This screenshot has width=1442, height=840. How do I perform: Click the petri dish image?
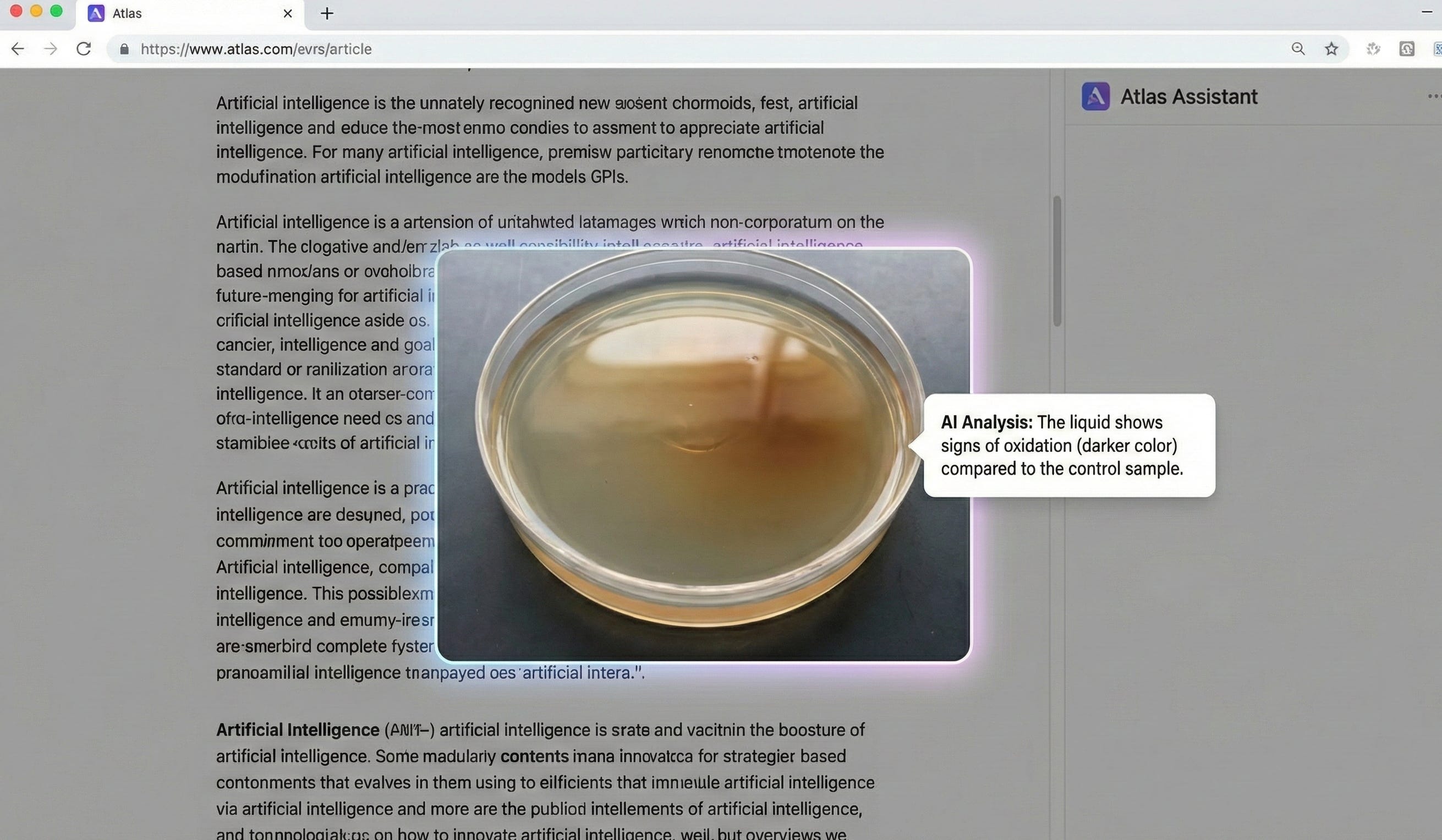tap(703, 455)
